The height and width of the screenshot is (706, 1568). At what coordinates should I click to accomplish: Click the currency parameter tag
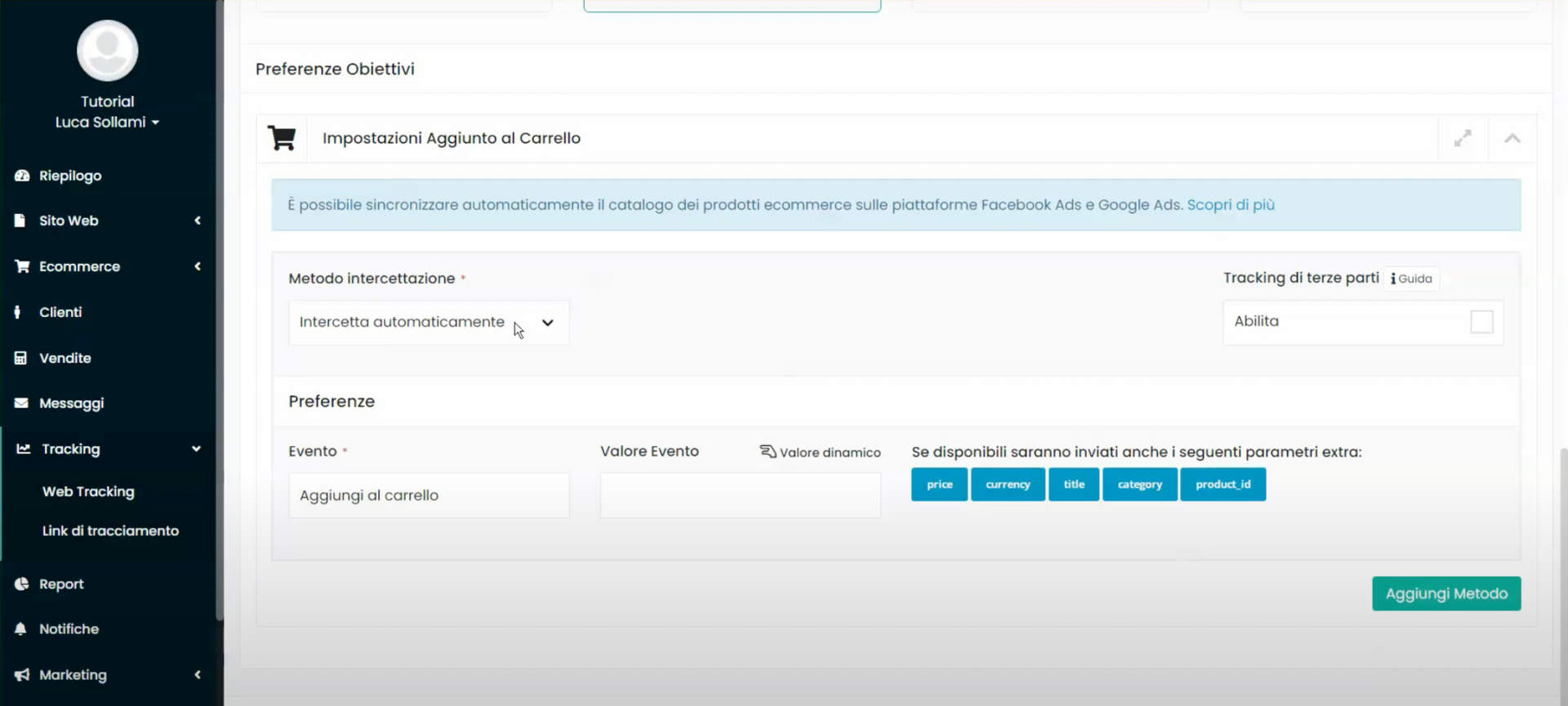[x=1008, y=485]
